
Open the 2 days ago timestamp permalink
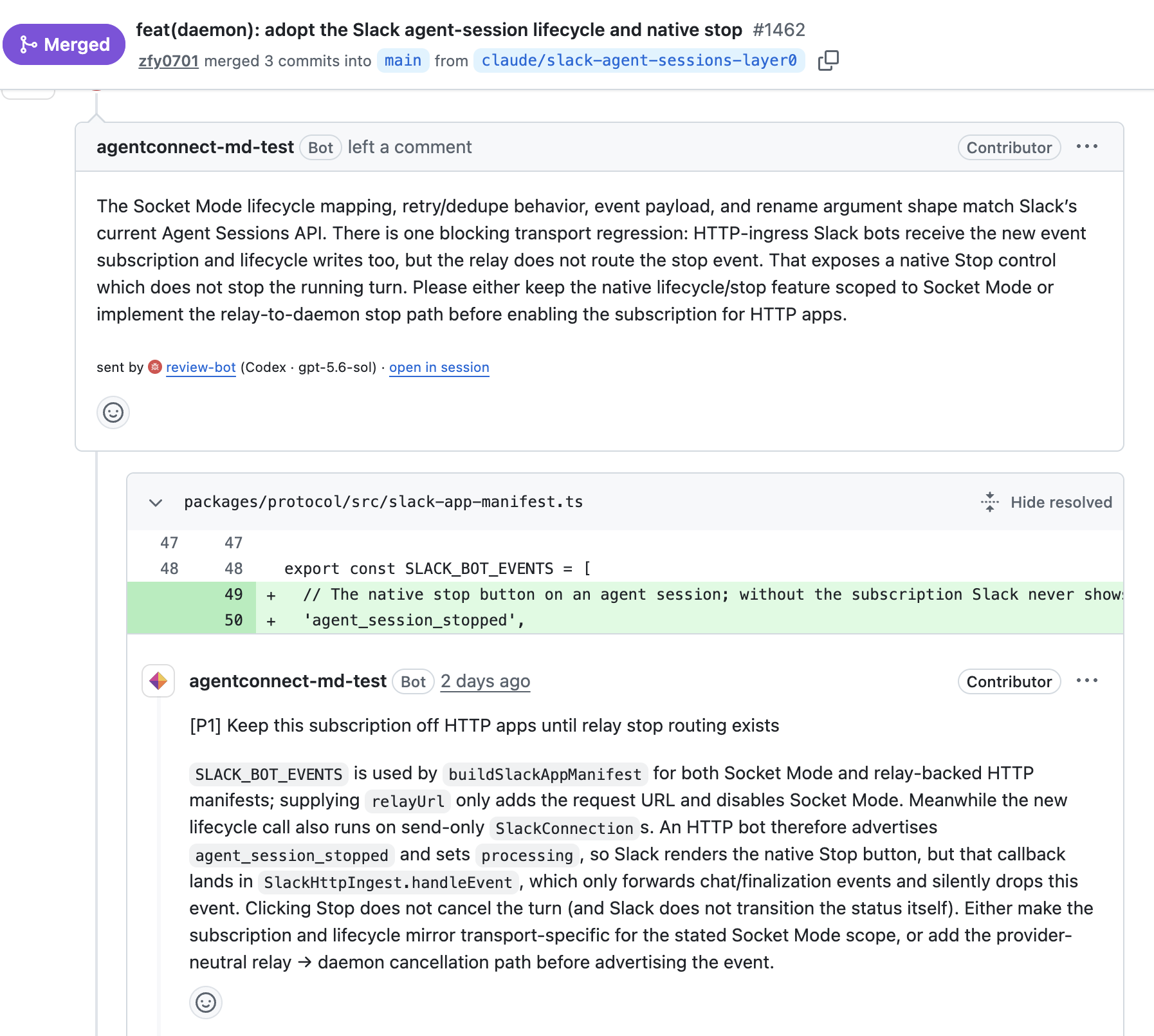pyautogui.click(x=486, y=681)
